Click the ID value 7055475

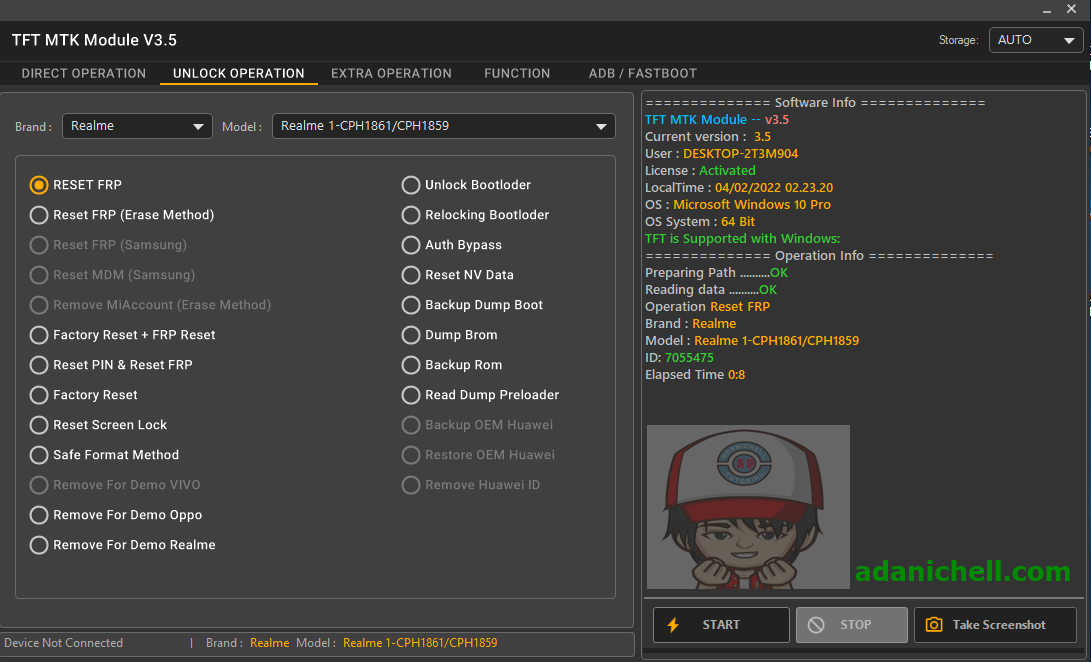(x=689, y=357)
